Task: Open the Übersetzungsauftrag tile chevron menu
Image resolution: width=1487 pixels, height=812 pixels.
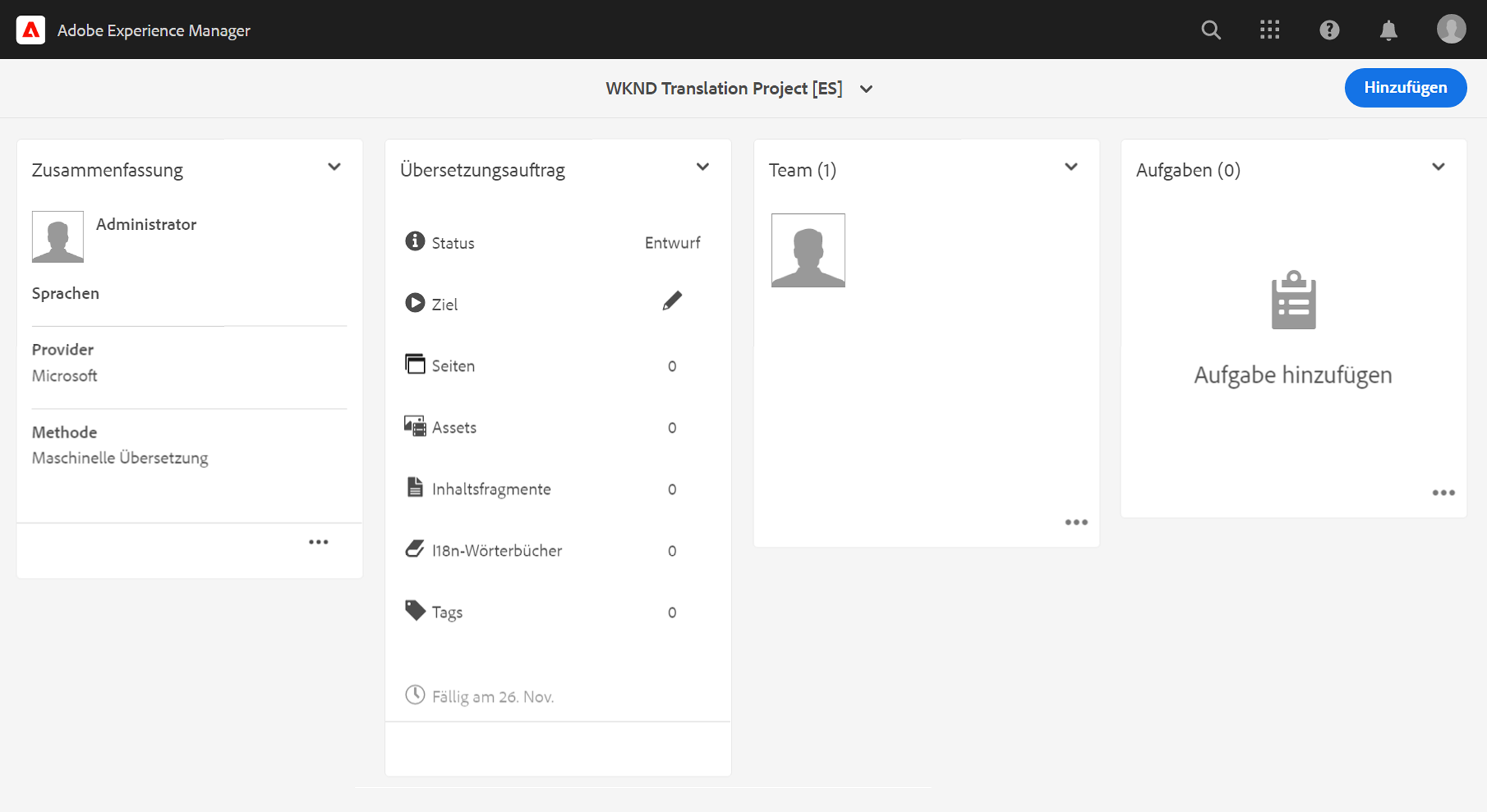Action: point(702,167)
